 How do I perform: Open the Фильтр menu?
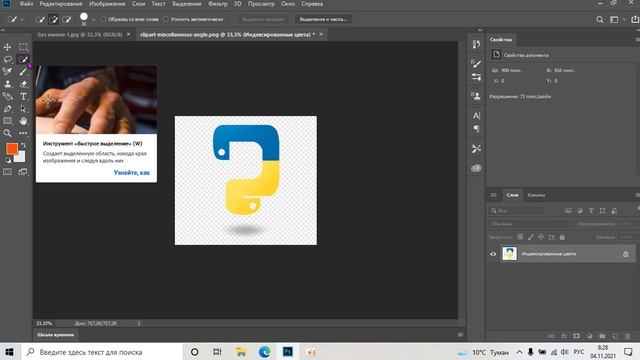(218, 4)
